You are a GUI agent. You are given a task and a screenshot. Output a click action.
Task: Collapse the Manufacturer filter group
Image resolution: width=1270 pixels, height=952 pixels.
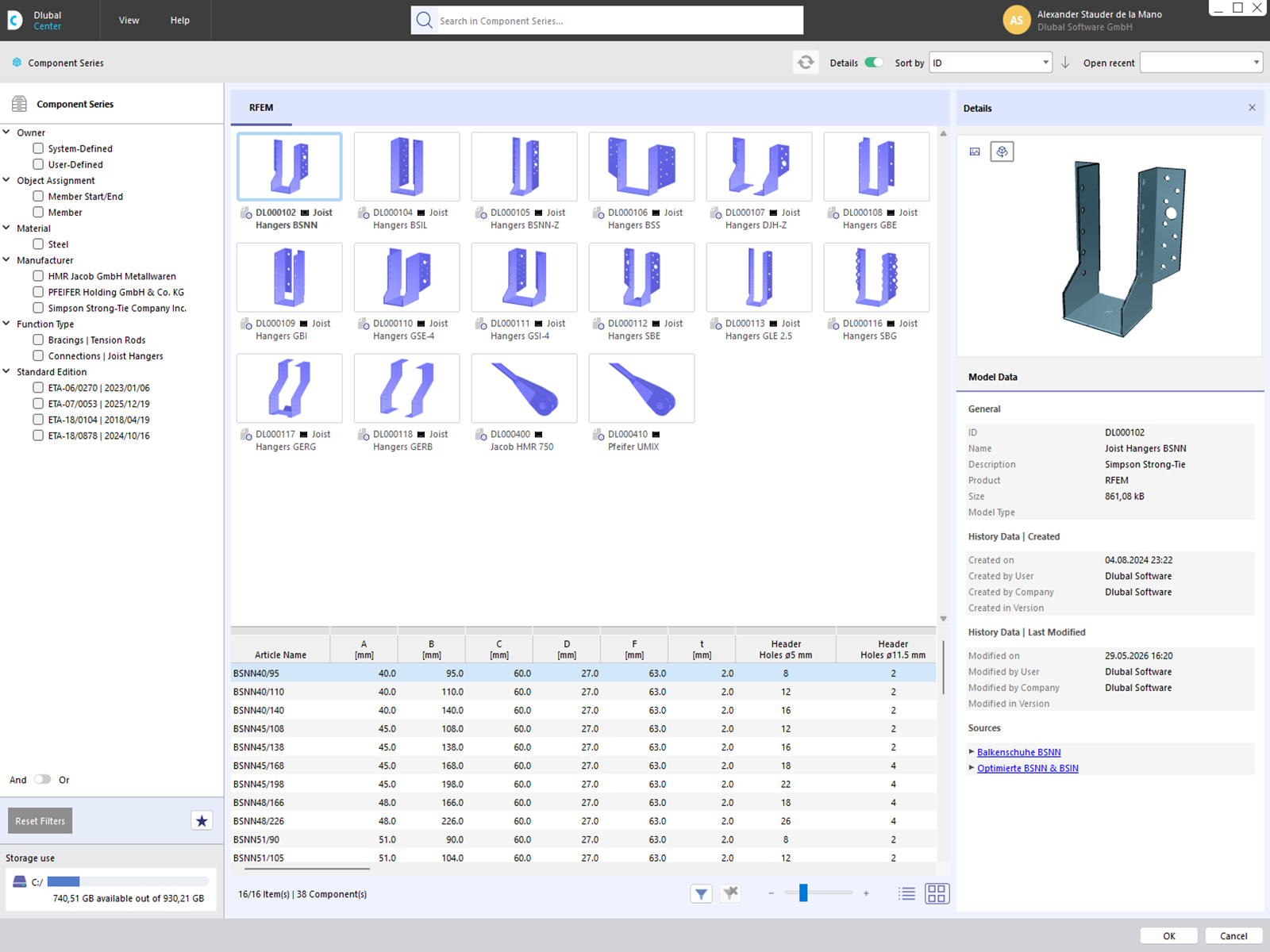pos(6,260)
